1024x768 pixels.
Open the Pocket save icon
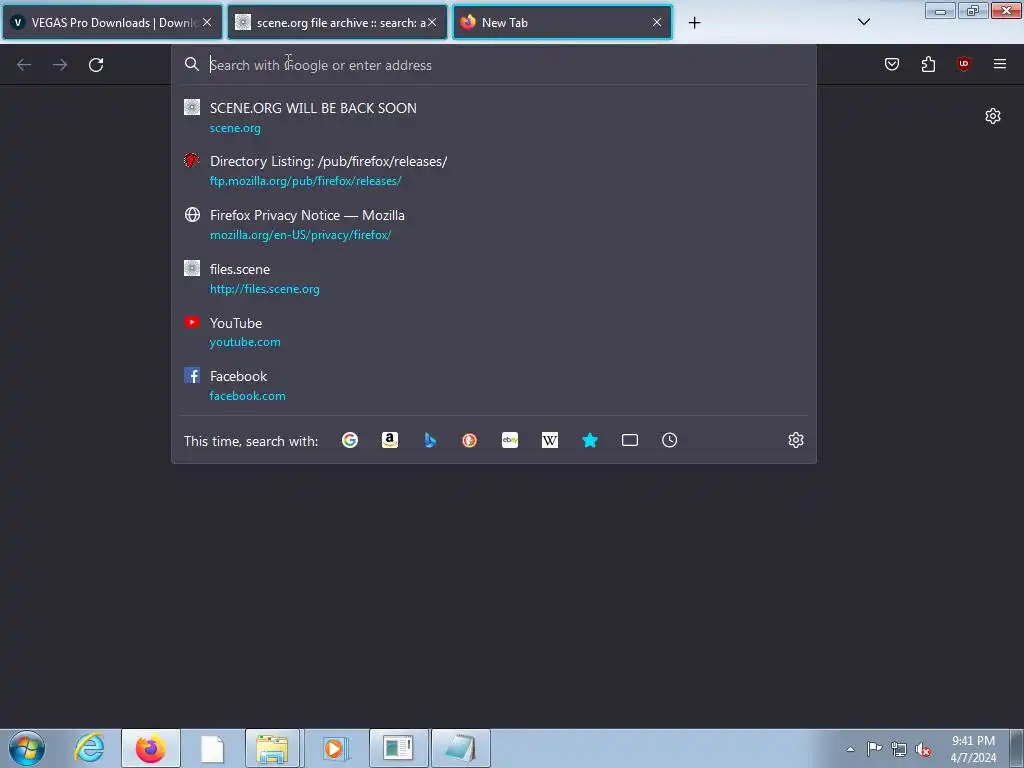(x=892, y=64)
